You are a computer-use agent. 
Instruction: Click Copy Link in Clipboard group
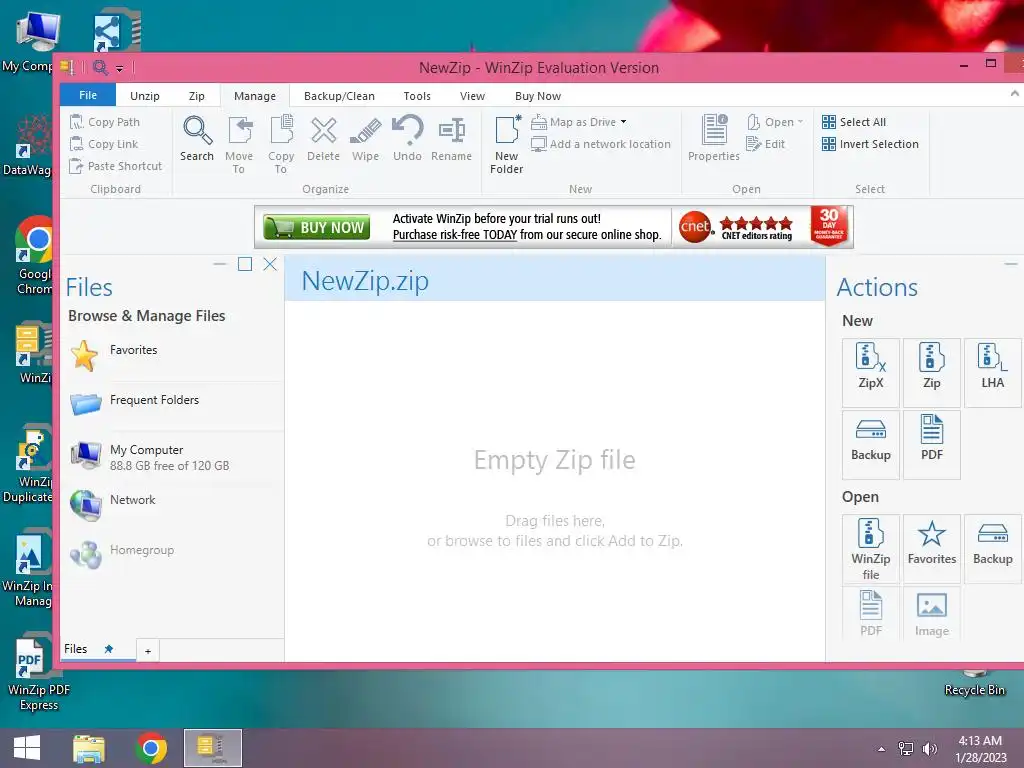coord(104,144)
